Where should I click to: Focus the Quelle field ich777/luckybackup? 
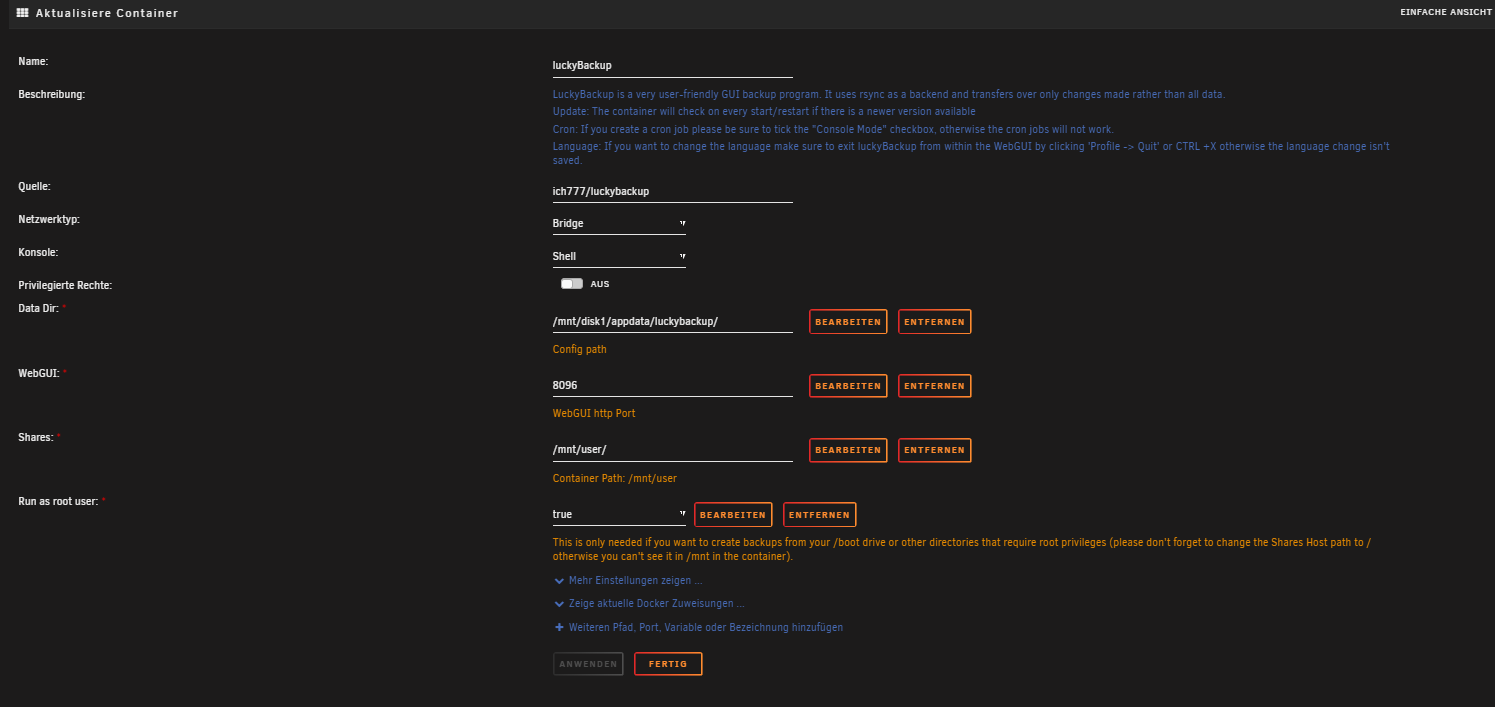tap(673, 191)
